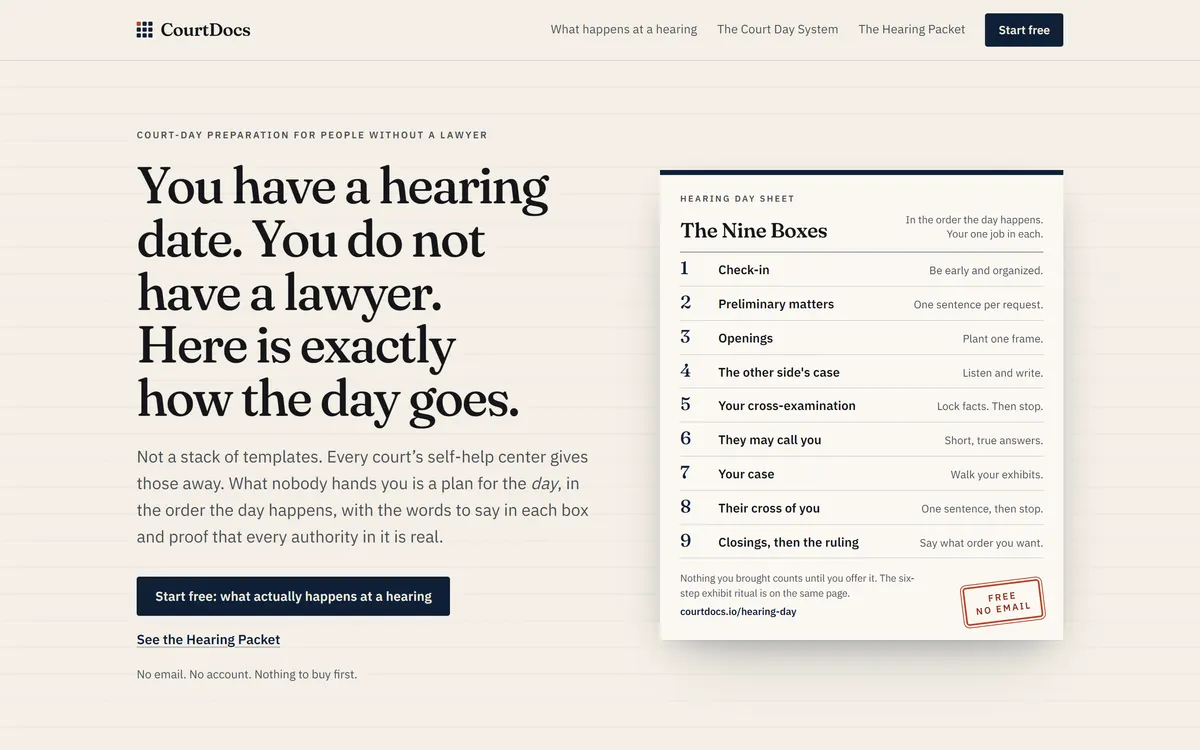This screenshot has width=1200, height=750.
Task: Click 'Lock facts. Then stop.' note
Action: point(990,407)
